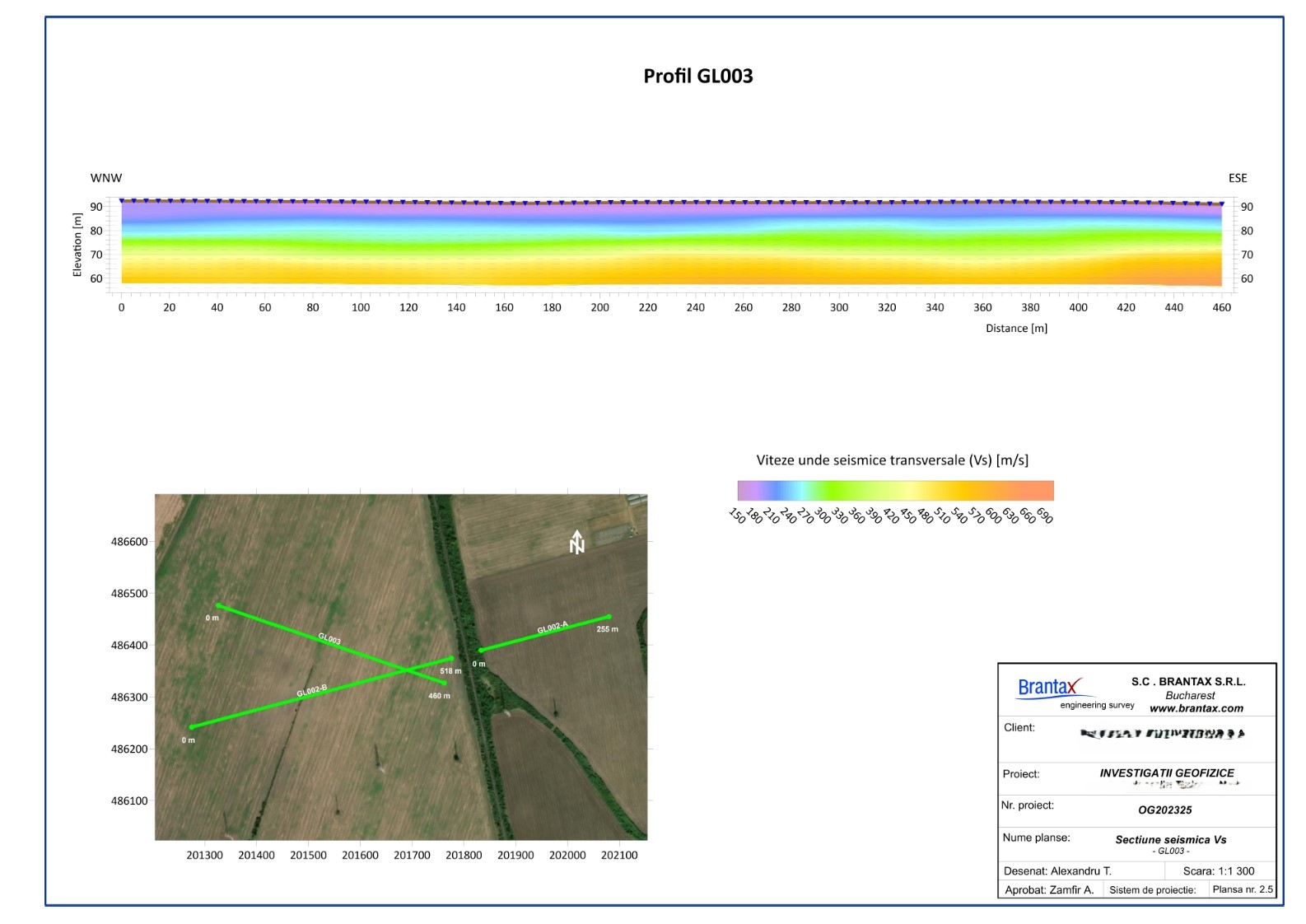This screenshot has width=1306, height=924.
Task: Click the Vs velocity color scale bar
Action: click(x=895, y=491)
